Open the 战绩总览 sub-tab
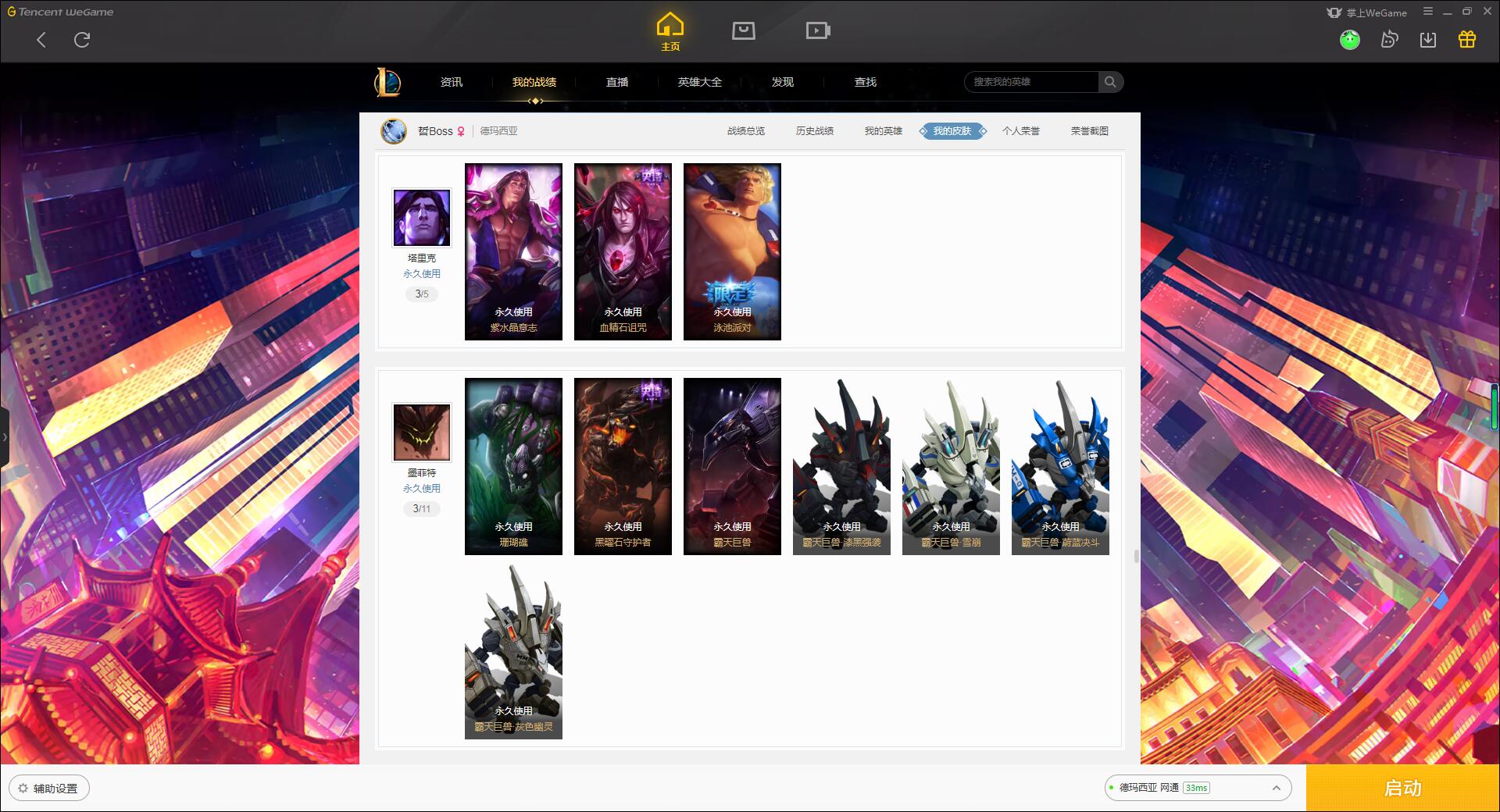Screen dimensions: 1500x812 746,131
